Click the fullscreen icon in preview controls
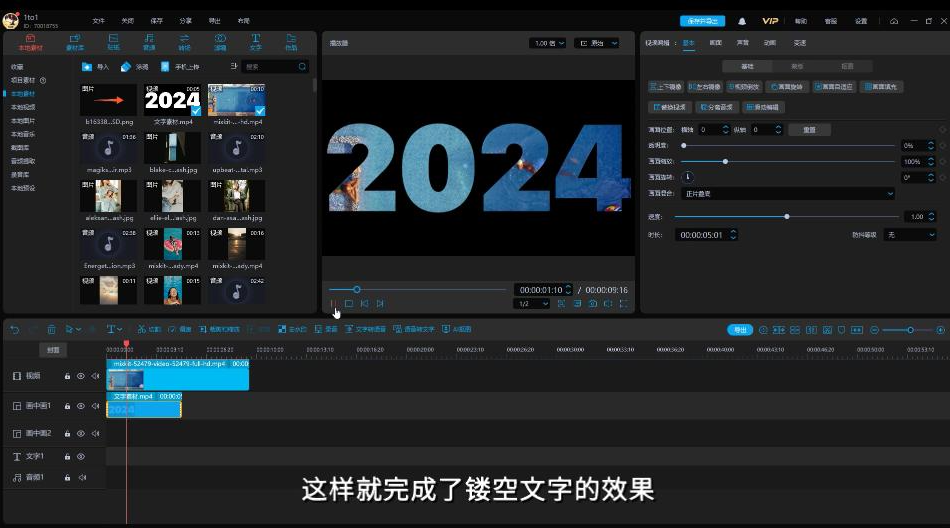The width and height of the screenshot is (950, 528). [x=623, y=304]
